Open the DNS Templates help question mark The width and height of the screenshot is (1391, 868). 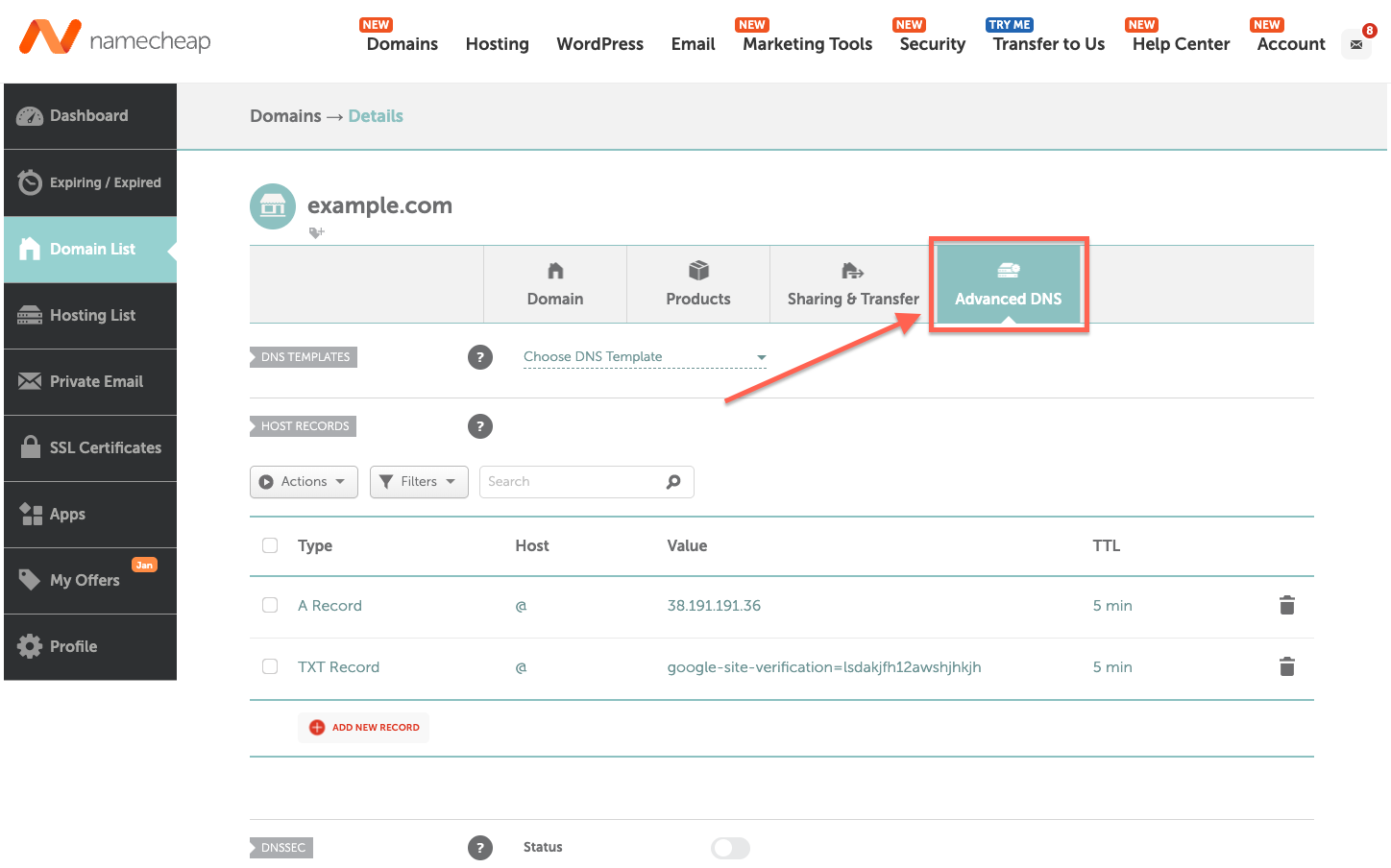480,356
